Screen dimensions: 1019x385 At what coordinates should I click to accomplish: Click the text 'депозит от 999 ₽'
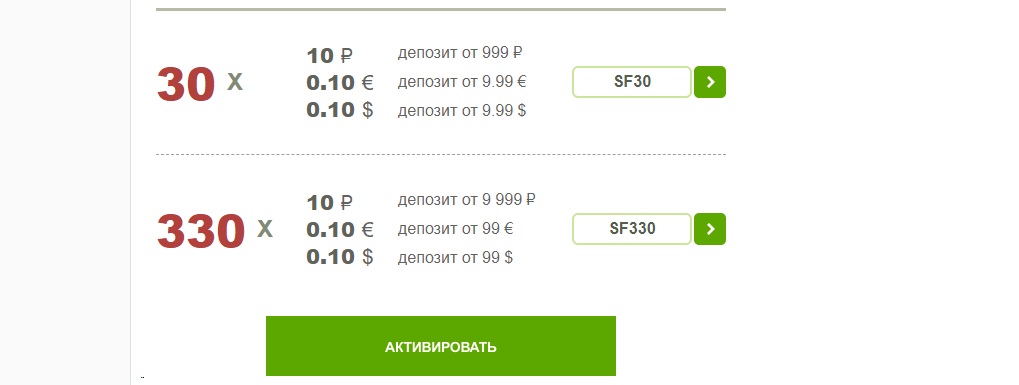[460, 53]
